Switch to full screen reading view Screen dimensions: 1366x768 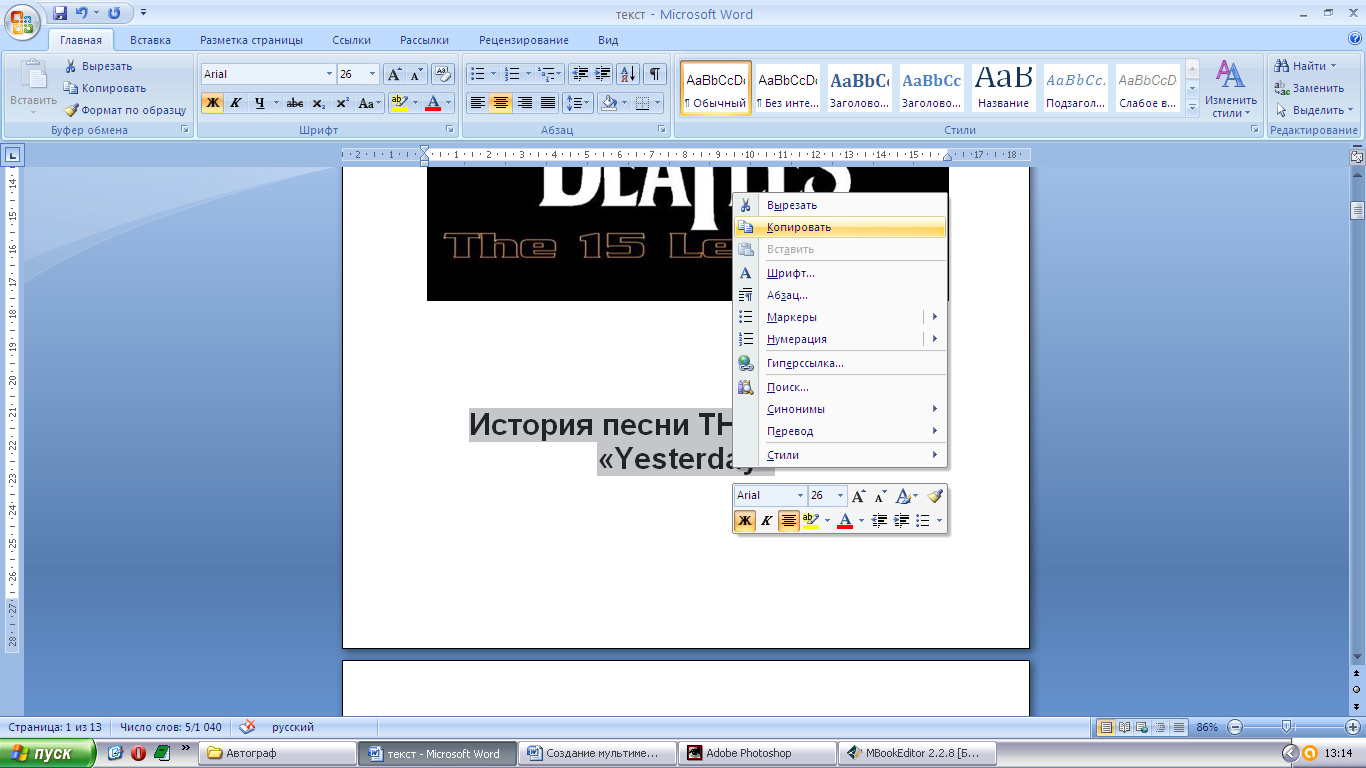point(1125,727)
